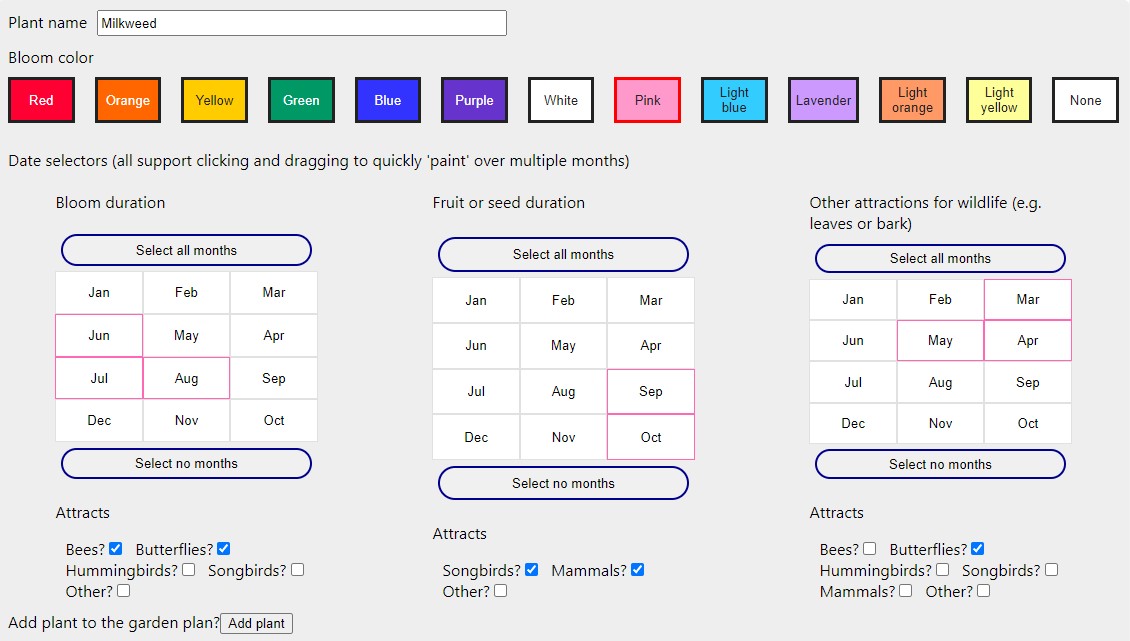Clear months under Fruit or seed duration

[x=563, y=483]
